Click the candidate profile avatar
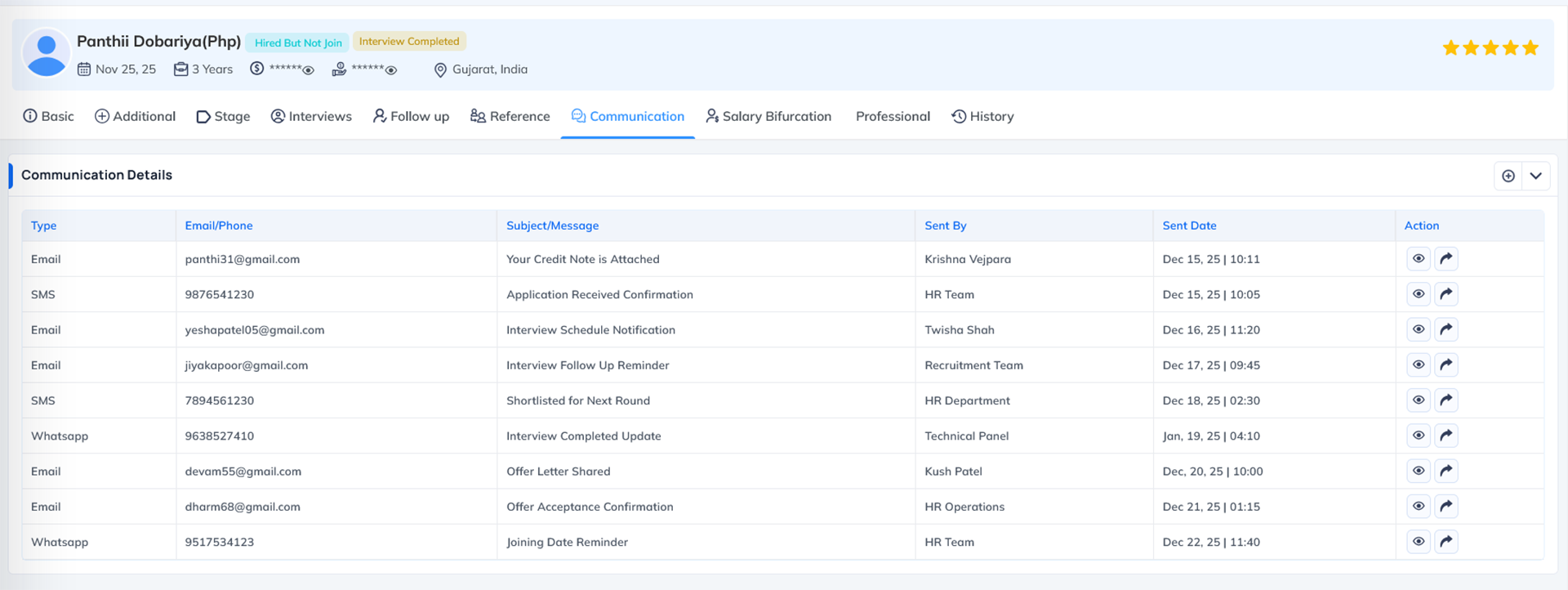Image resolution: width=1568 pixels, height=590 pixels. [x=47, y=54]
